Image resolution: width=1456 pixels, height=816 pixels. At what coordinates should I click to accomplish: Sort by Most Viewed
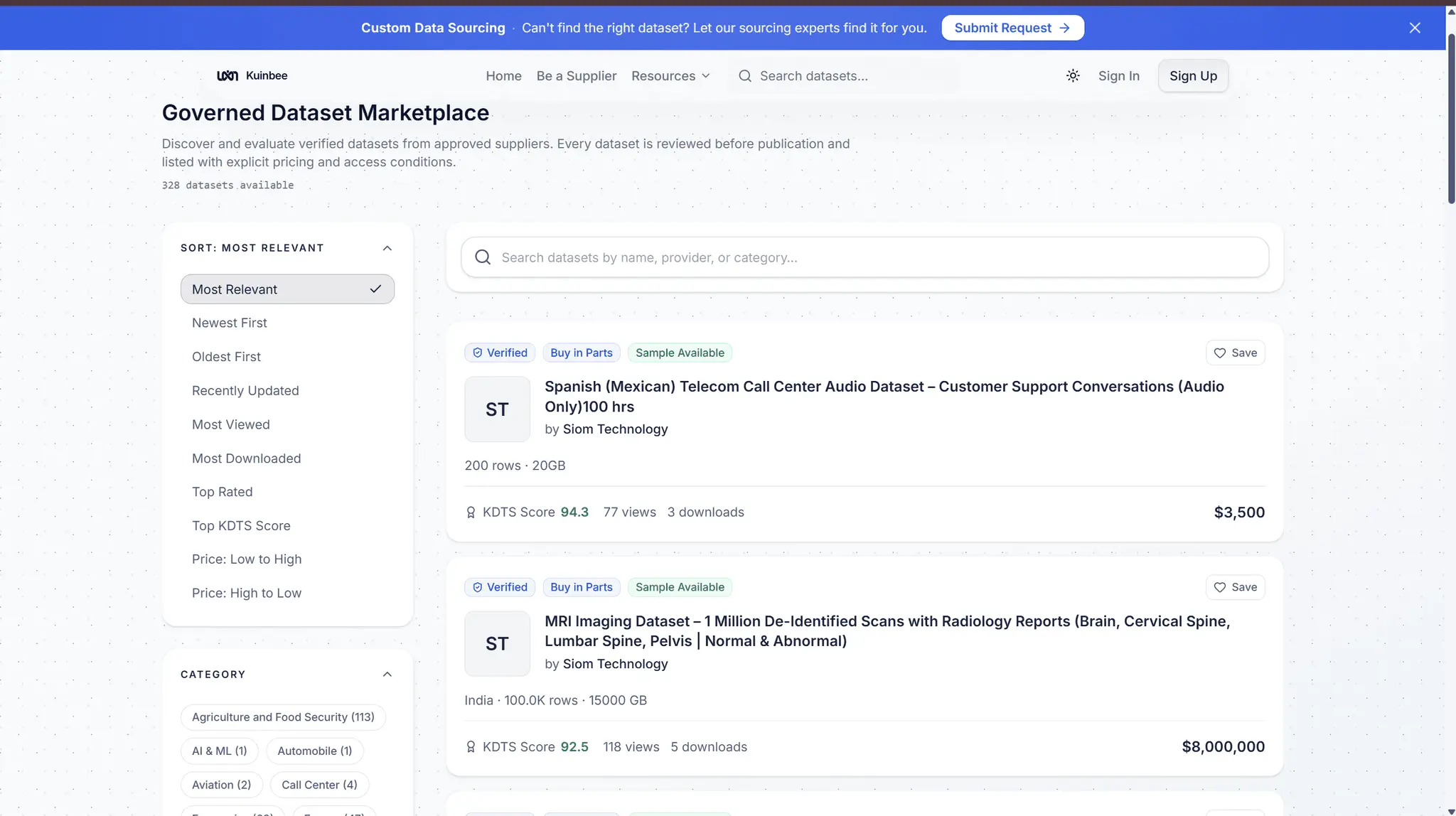point(287,424)
